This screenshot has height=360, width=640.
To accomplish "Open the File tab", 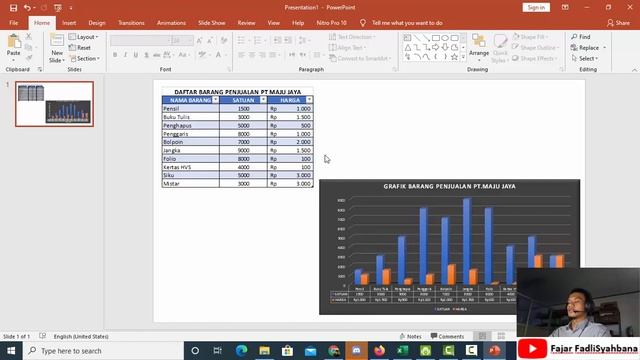I will tap(13, 23).
